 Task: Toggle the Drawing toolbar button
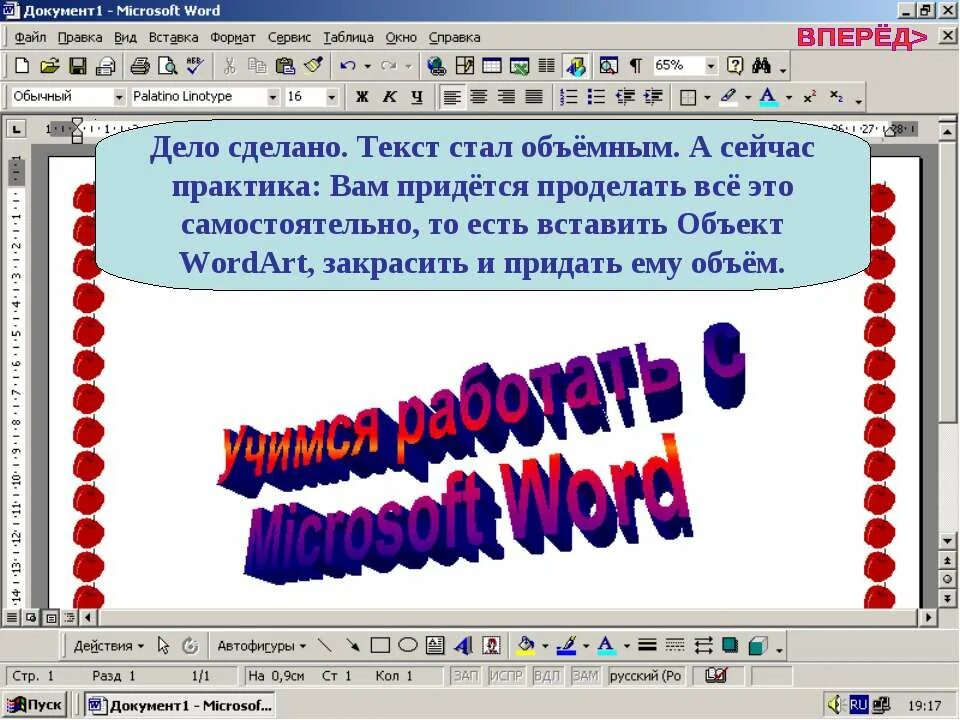[576, 66]
